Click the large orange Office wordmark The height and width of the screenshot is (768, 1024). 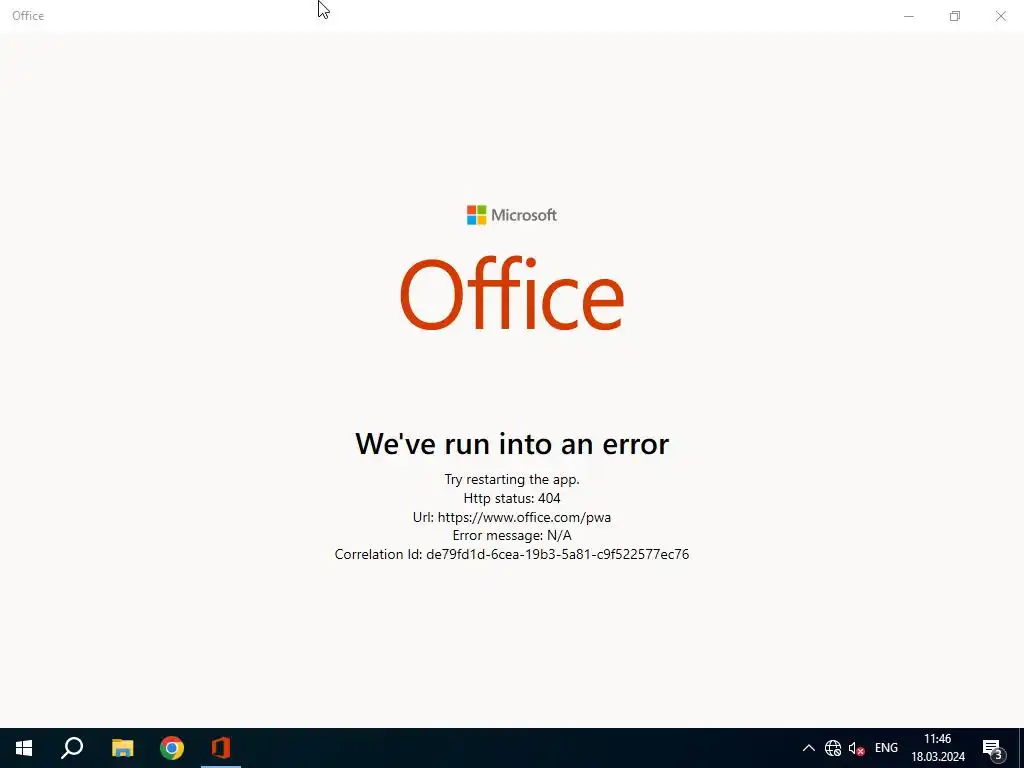click(x=512, y=295)
